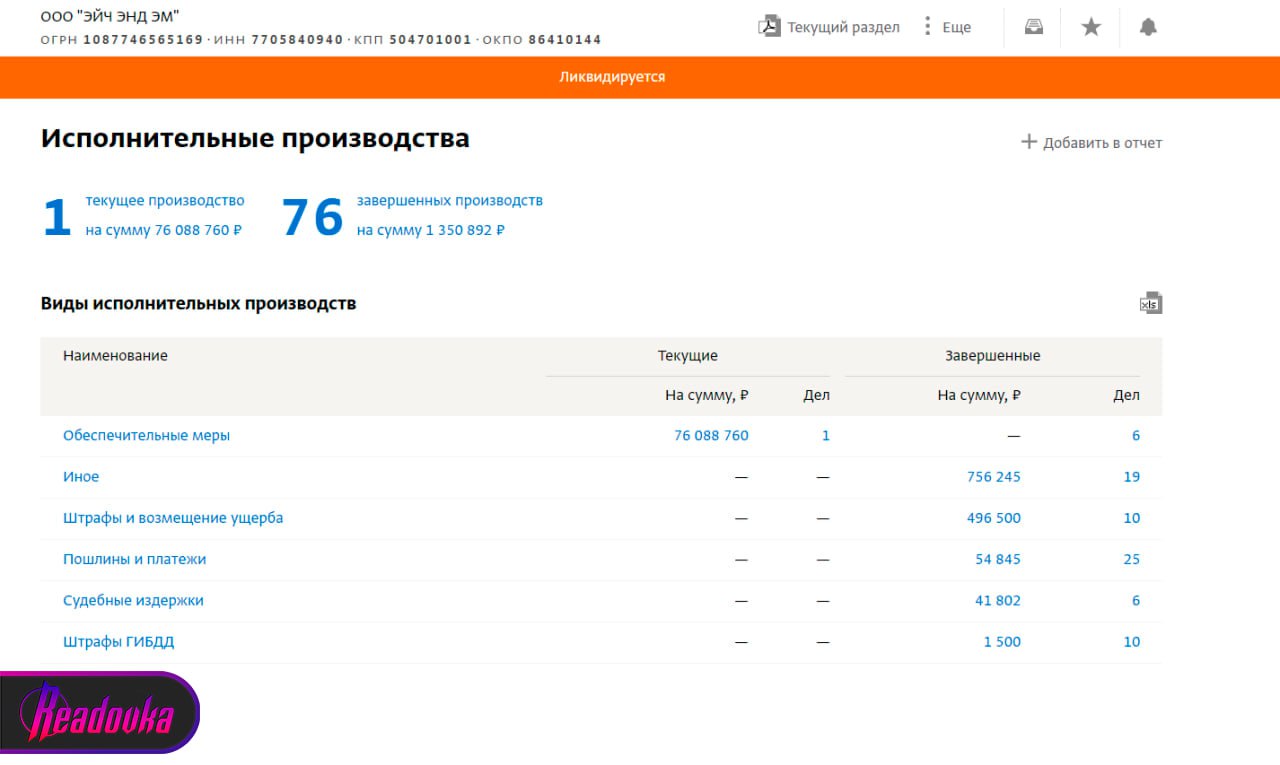
Task: Click the завершенных производств summary link
Action: tap(449, 201)
